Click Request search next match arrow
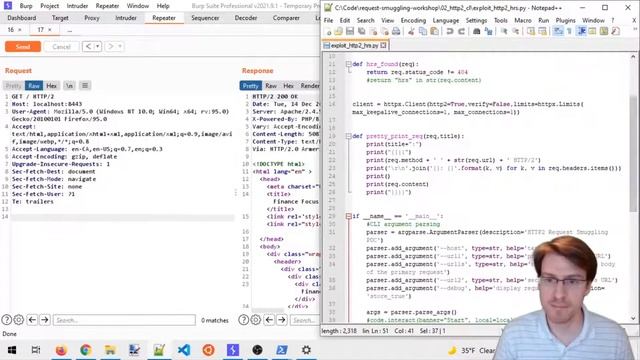This screenshot has height=360, width=640. pyautogui.click(x=44, y=320)
